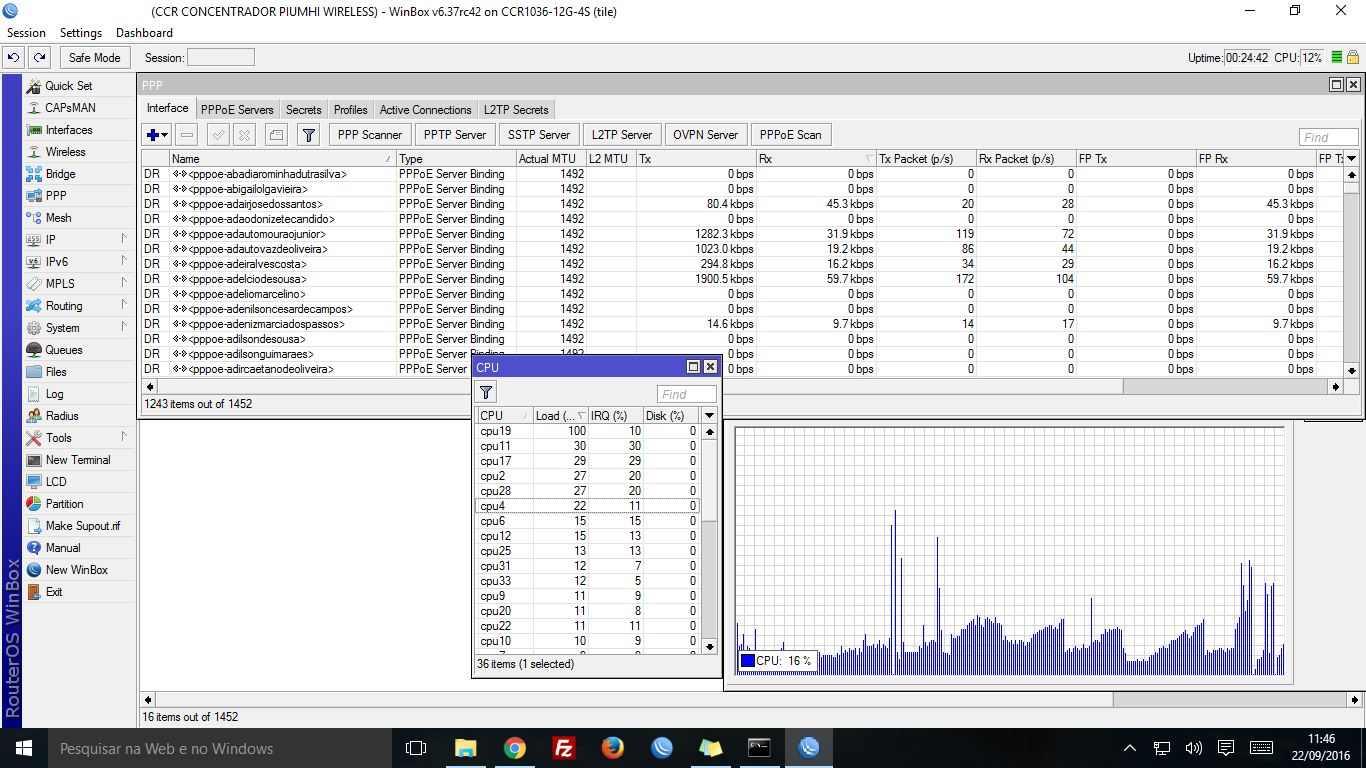
Task: Open CAPsMAN in the sidebar
Action: [x=70, y=108]
